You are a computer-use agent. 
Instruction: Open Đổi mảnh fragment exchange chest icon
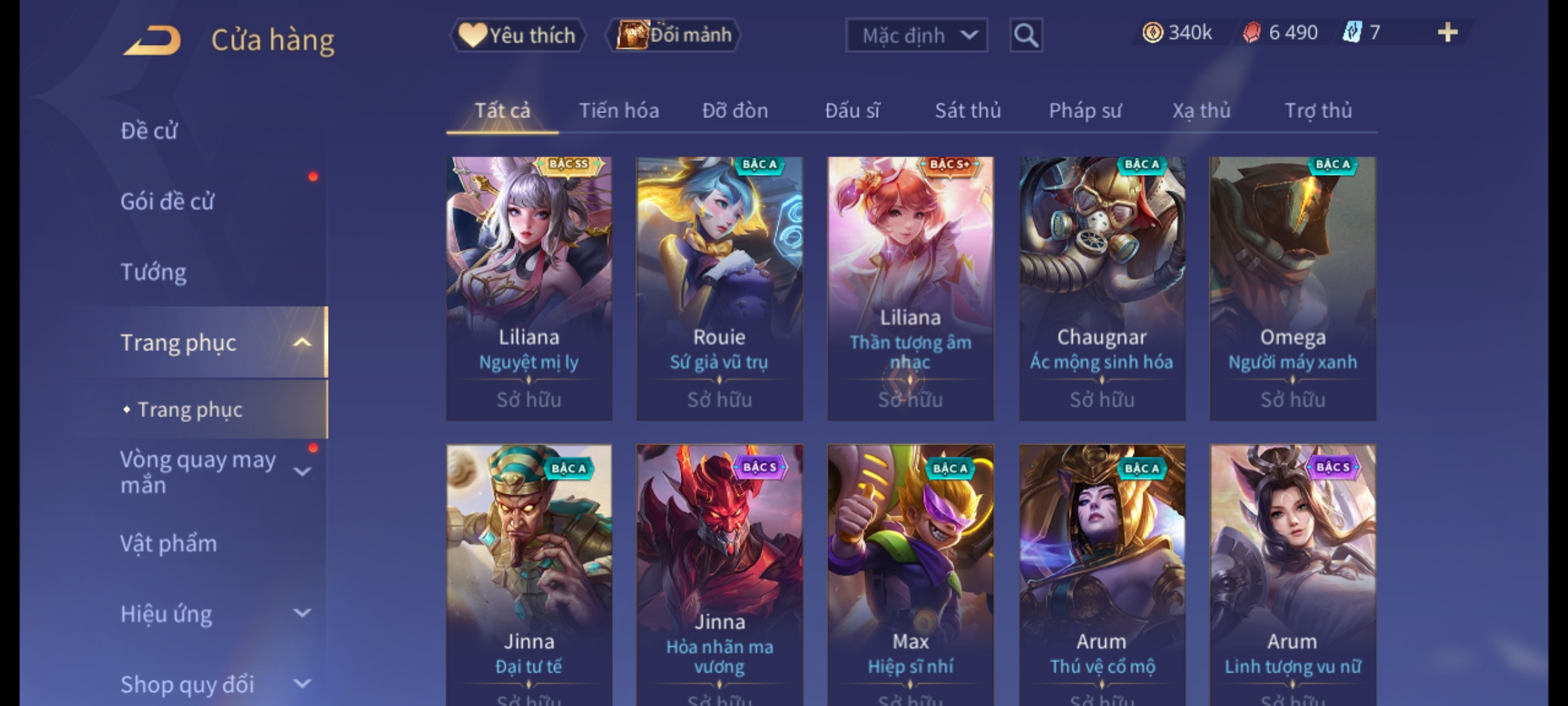click(x=632, y=35)
